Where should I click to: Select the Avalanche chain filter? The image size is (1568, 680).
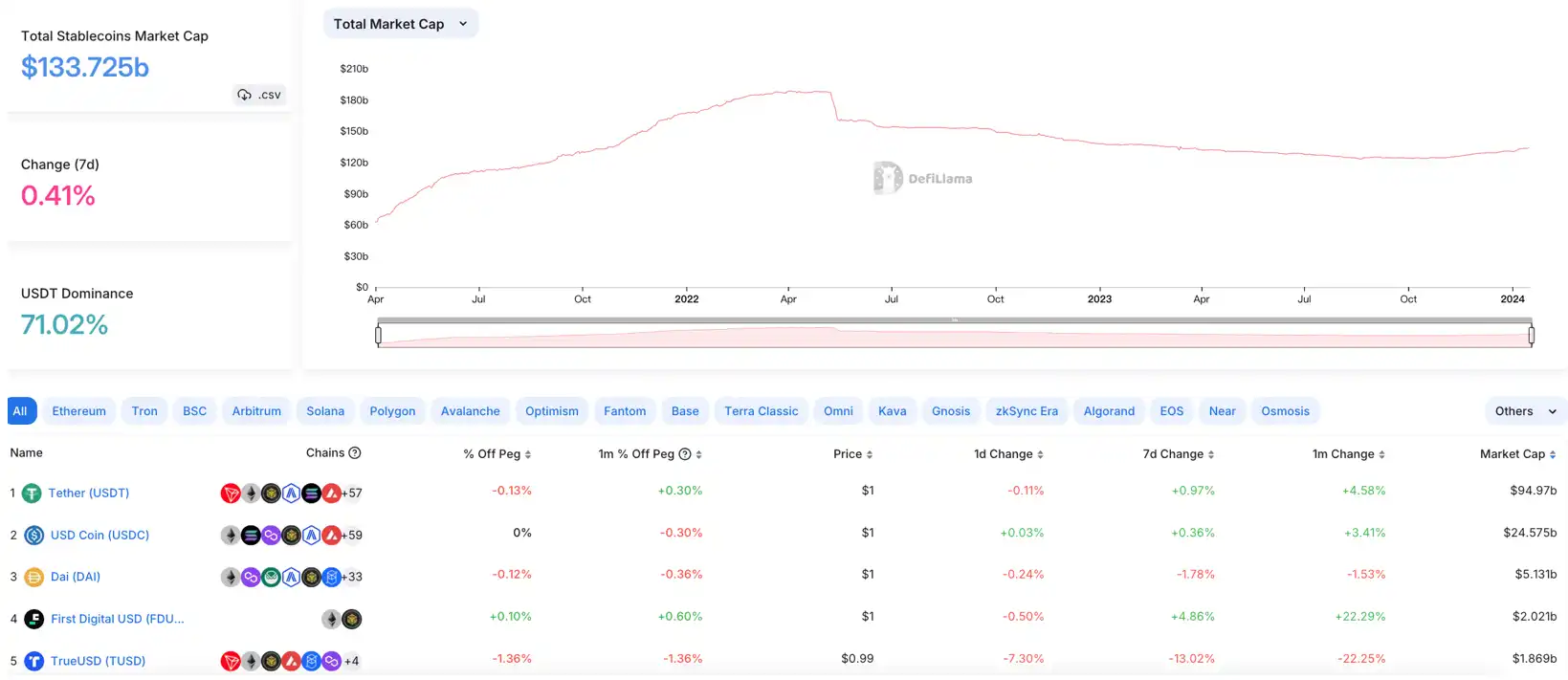(471, 411)
